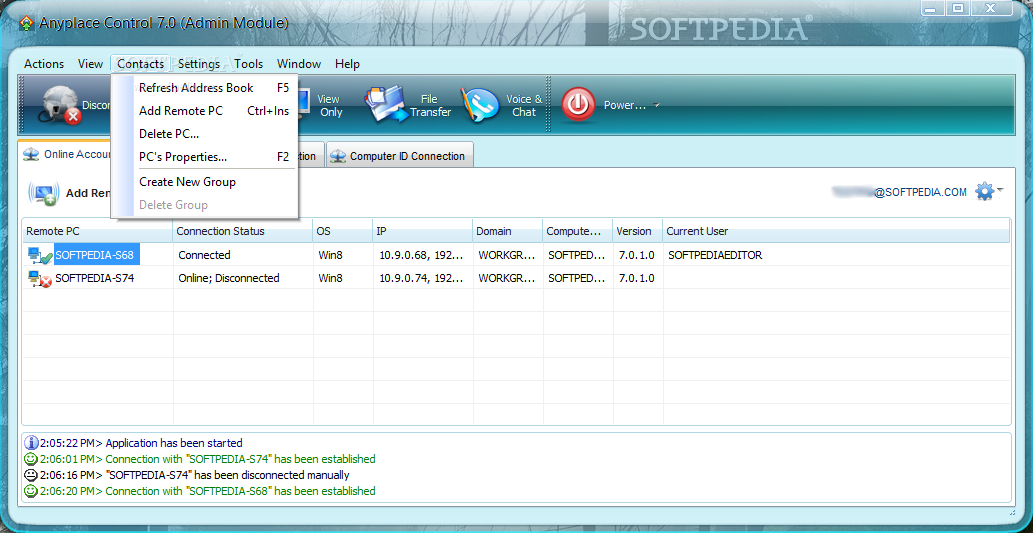The image size is (1033, 533).
Task: Click neutral face icon of disconnected manually log
Action: click(30, 475)
